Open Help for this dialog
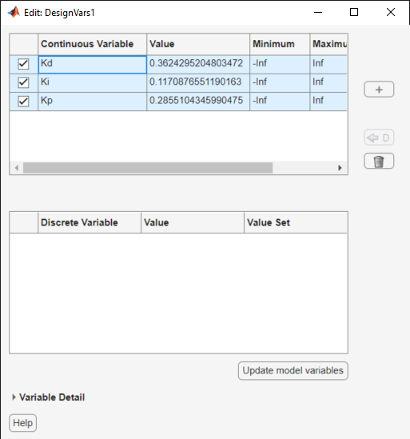 (x=23, y=423)
